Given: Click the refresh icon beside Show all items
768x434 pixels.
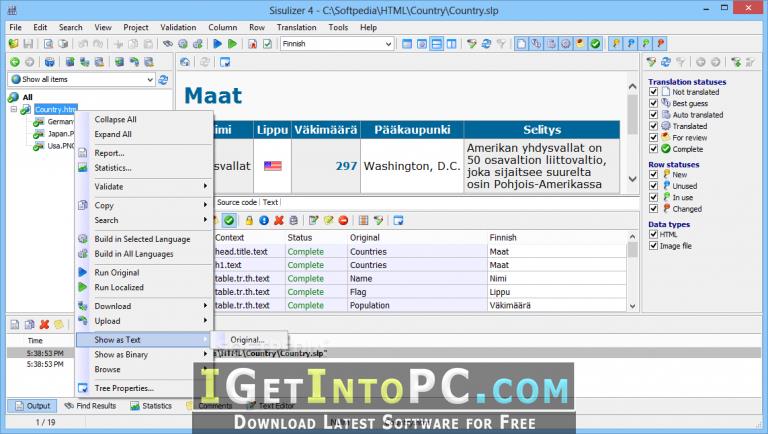Looking at the screenshot, I should point(164,79).
